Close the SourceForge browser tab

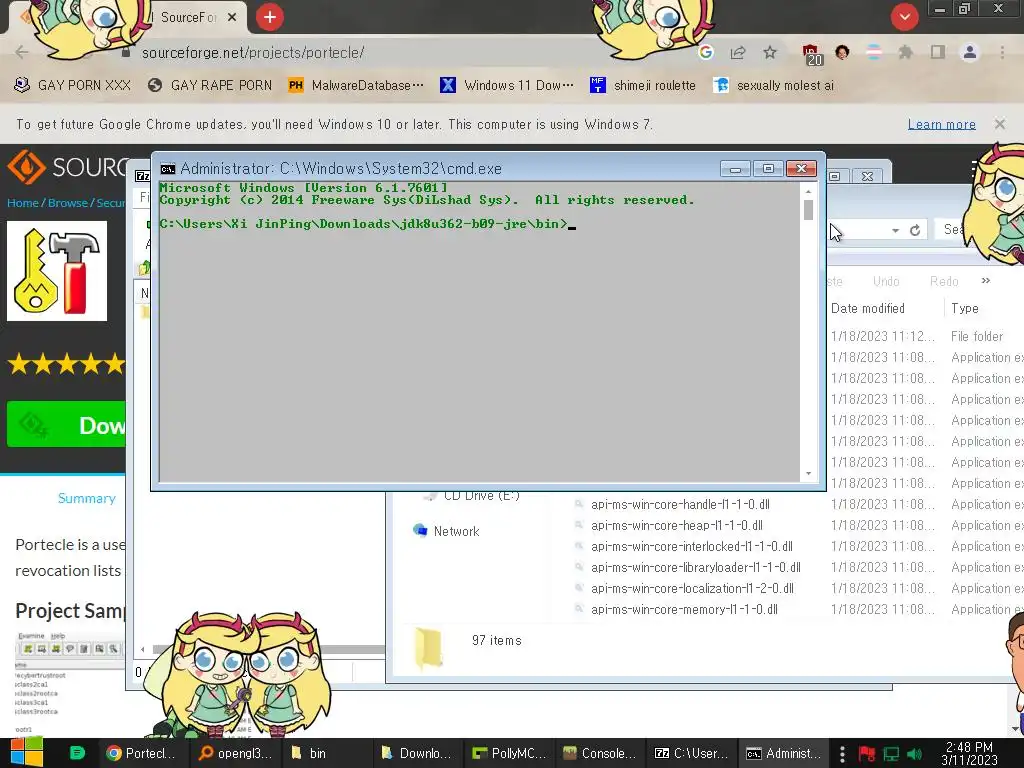point(232,18)
